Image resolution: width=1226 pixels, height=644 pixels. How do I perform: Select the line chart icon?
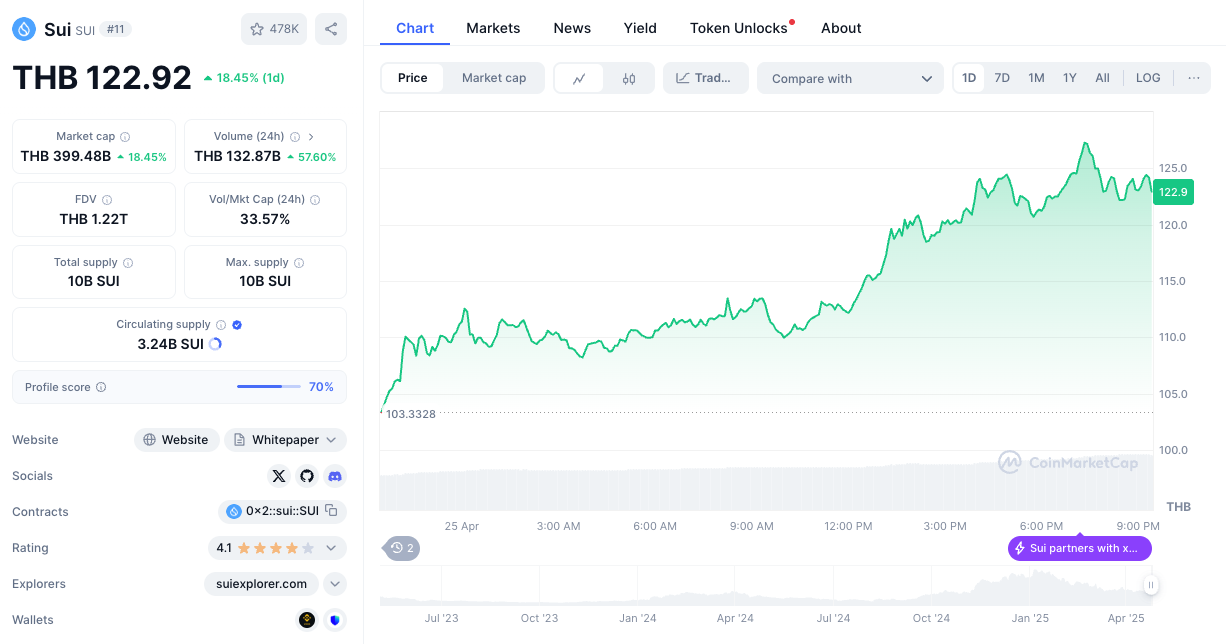[579, 78]
